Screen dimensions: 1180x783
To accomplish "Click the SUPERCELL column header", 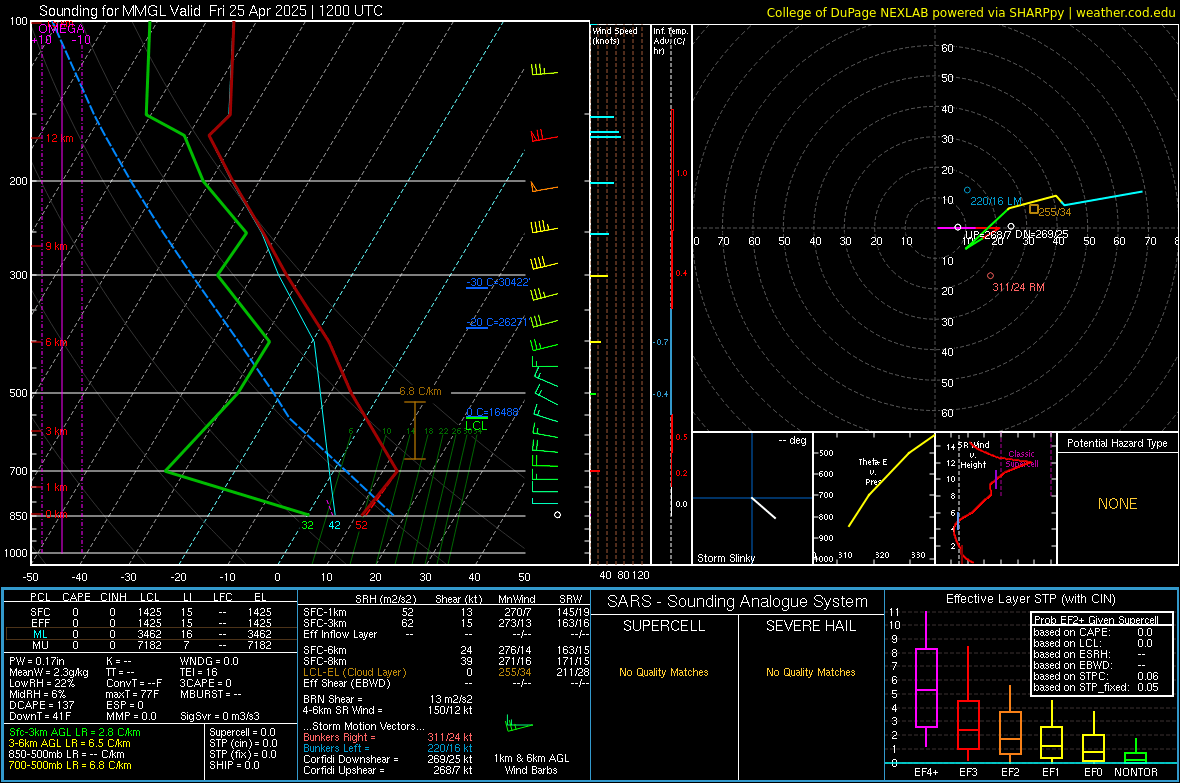I will pos(664,626).
